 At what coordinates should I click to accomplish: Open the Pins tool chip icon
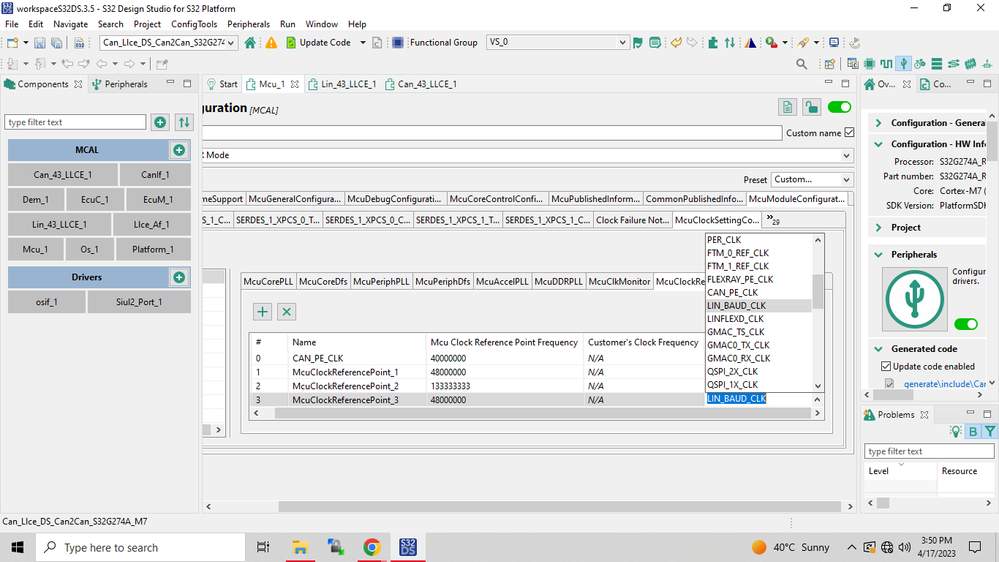pyautogui.click(x=870, y=64)
